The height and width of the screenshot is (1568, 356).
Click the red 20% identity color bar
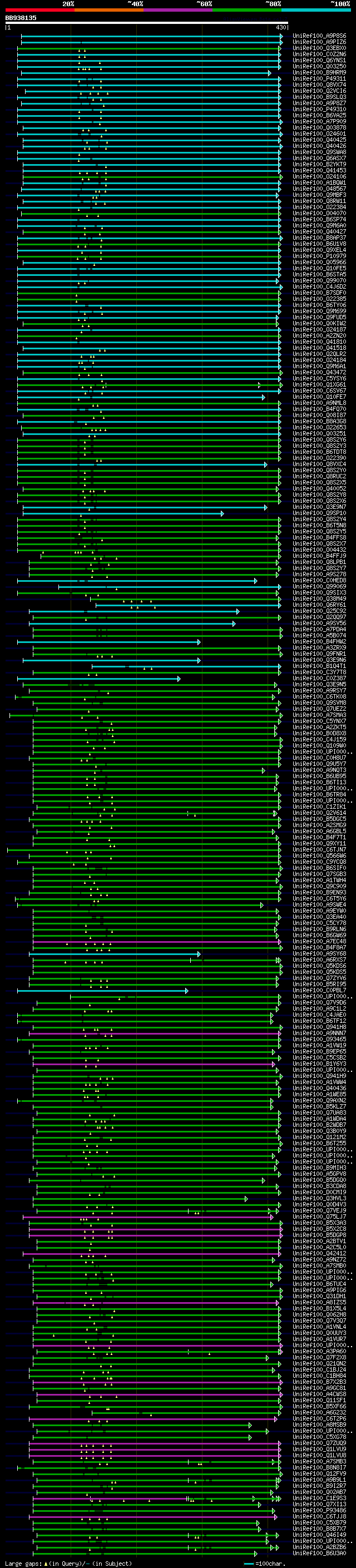point(39,10)
